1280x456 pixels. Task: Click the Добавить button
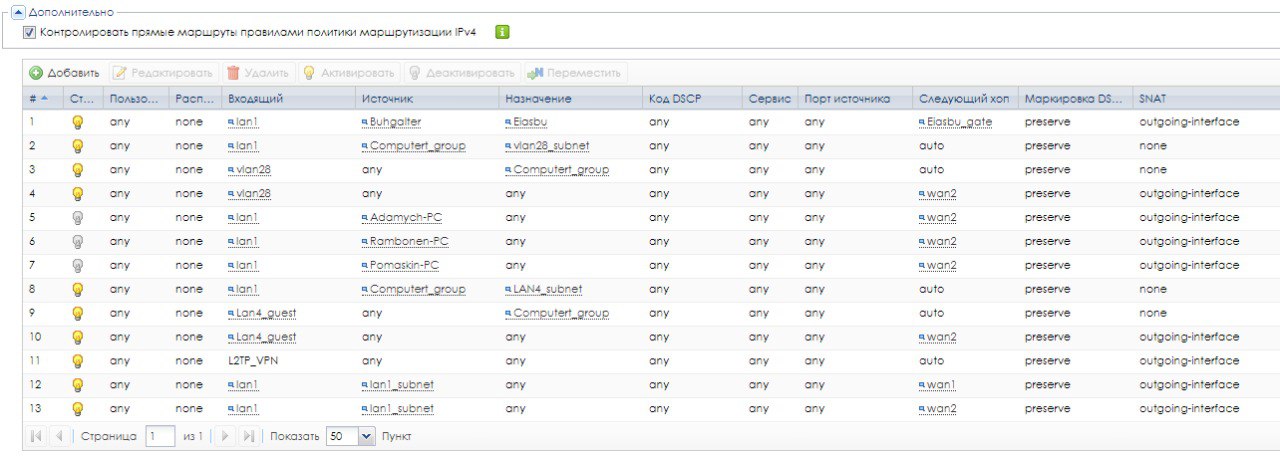[x=64, y=73]
